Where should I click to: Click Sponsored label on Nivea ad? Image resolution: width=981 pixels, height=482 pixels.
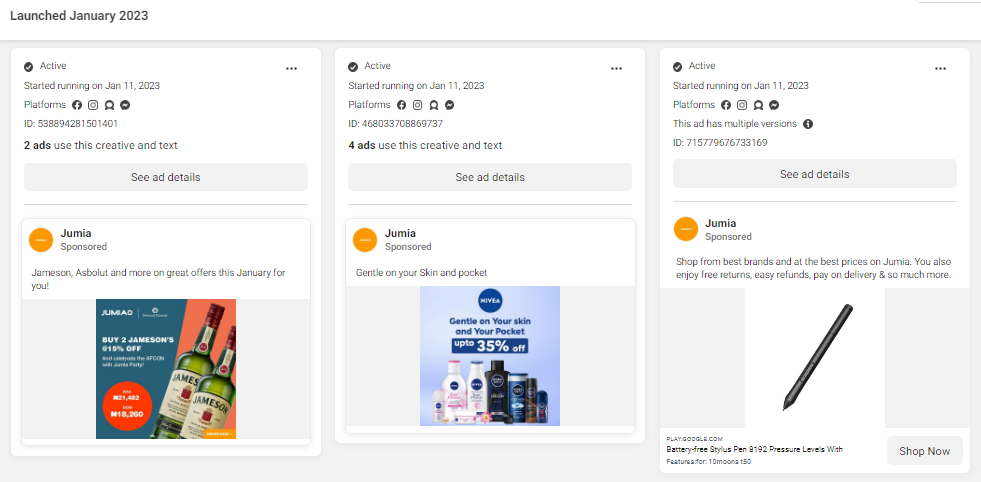[x=408, y=247]
